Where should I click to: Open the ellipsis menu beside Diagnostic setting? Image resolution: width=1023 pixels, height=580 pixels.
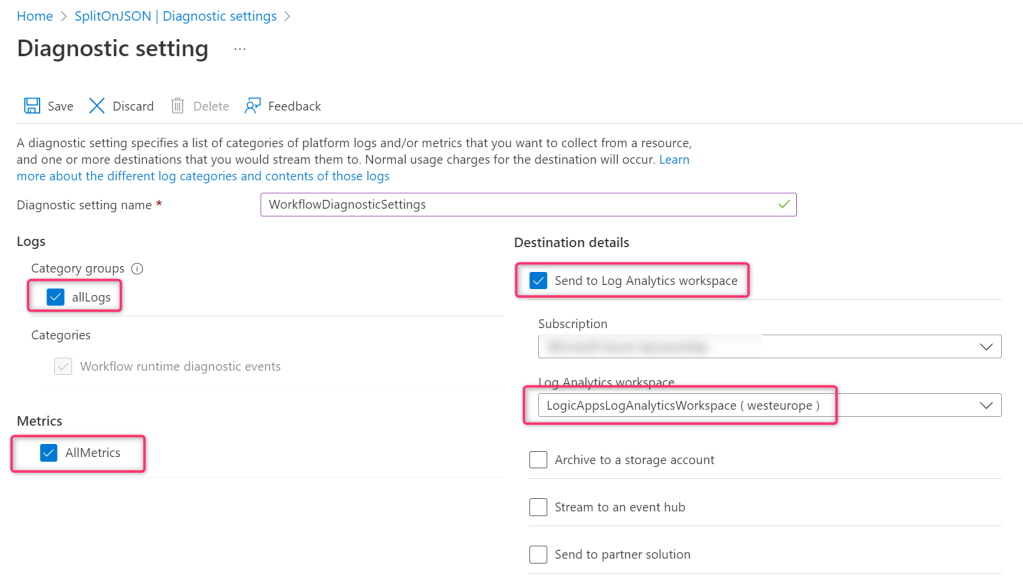[239, 48]
